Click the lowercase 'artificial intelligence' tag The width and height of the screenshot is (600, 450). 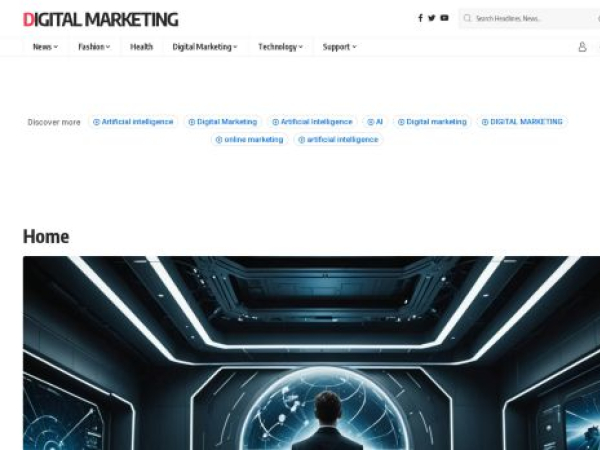pyautogui.click(x=339, y=140)
